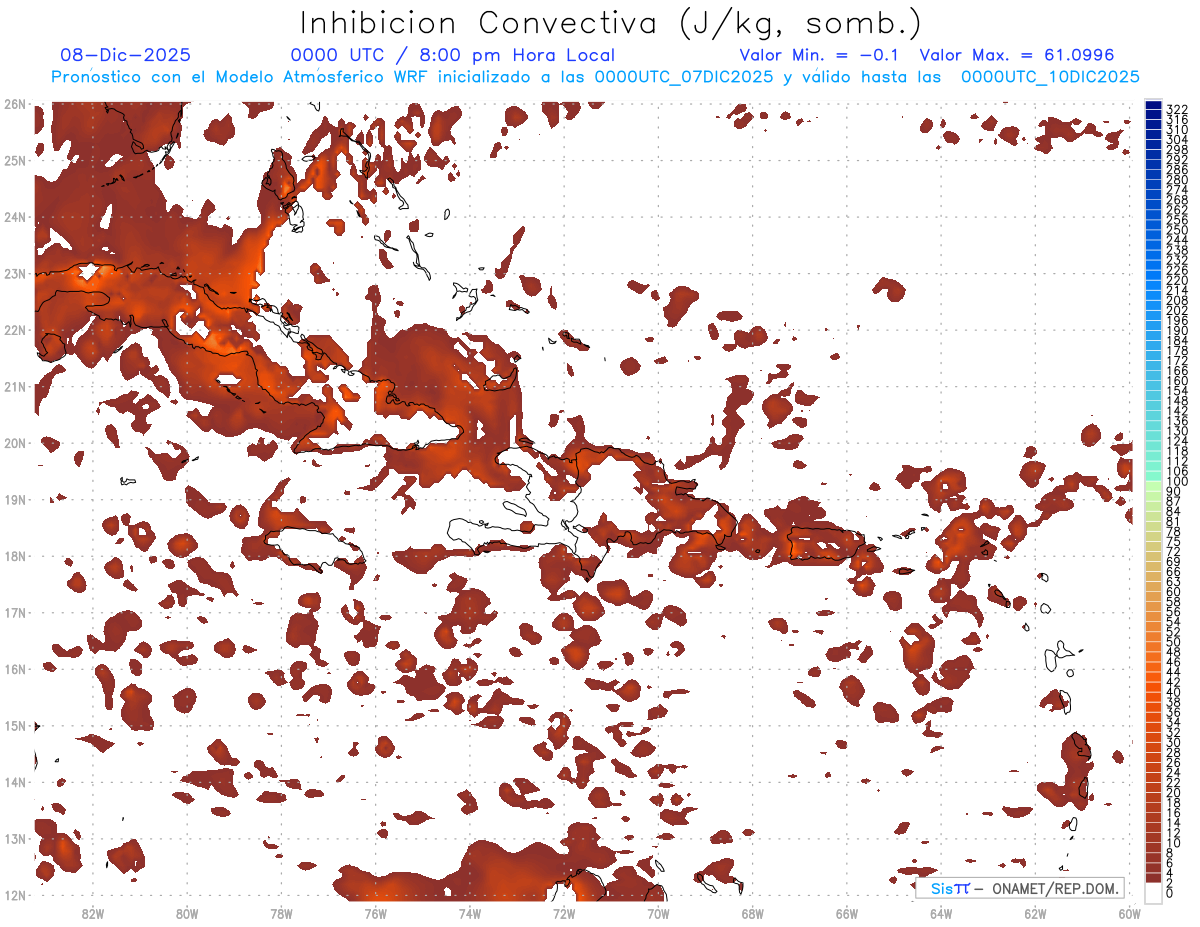1200x927 pixels.
Task: Click the 23N latitude label
Action: 15,274
